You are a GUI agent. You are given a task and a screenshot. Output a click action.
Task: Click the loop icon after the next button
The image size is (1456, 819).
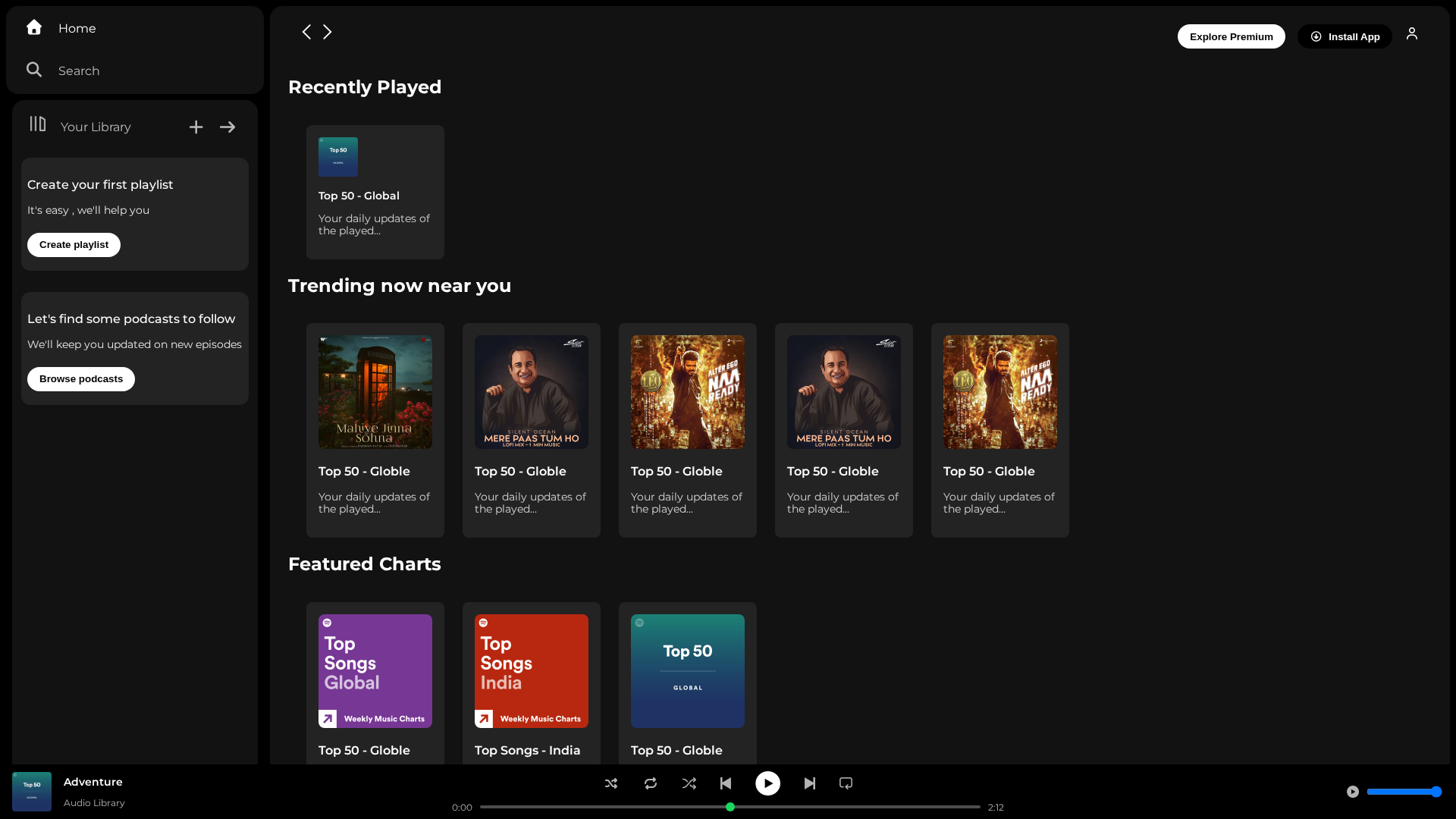pos(846,783)
